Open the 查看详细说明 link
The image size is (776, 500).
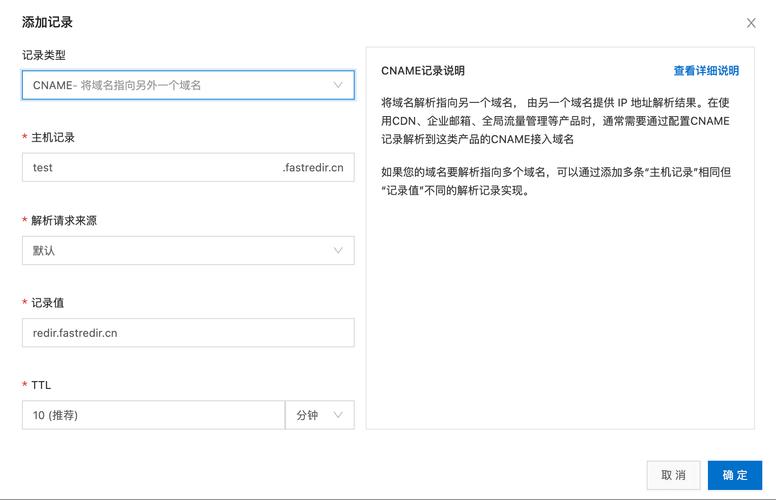[705, 71]
